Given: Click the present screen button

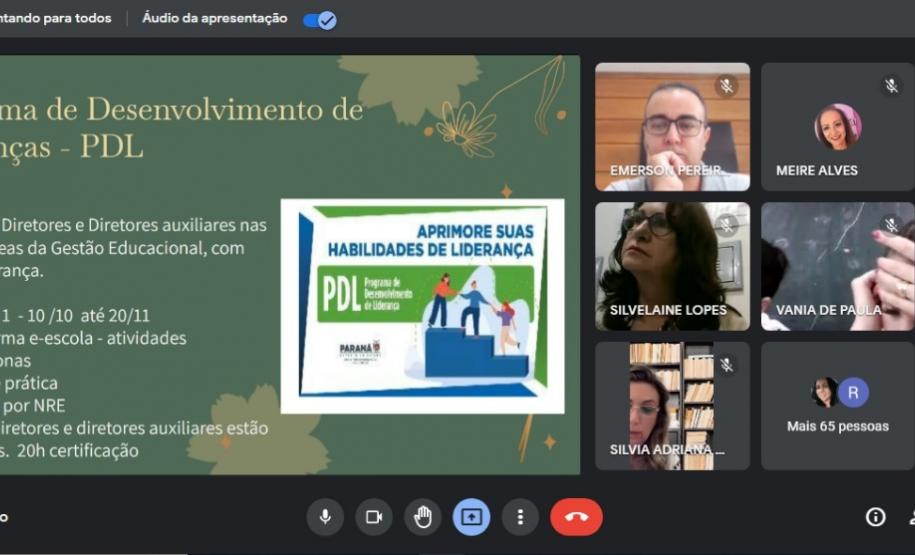Looking at the screenshot, I should [x=471, y=517].
